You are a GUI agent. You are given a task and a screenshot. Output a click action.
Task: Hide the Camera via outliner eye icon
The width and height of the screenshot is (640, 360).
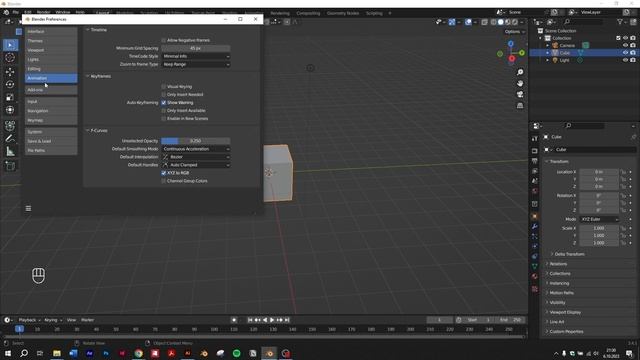pyautogui.click(x=625, y=45)
